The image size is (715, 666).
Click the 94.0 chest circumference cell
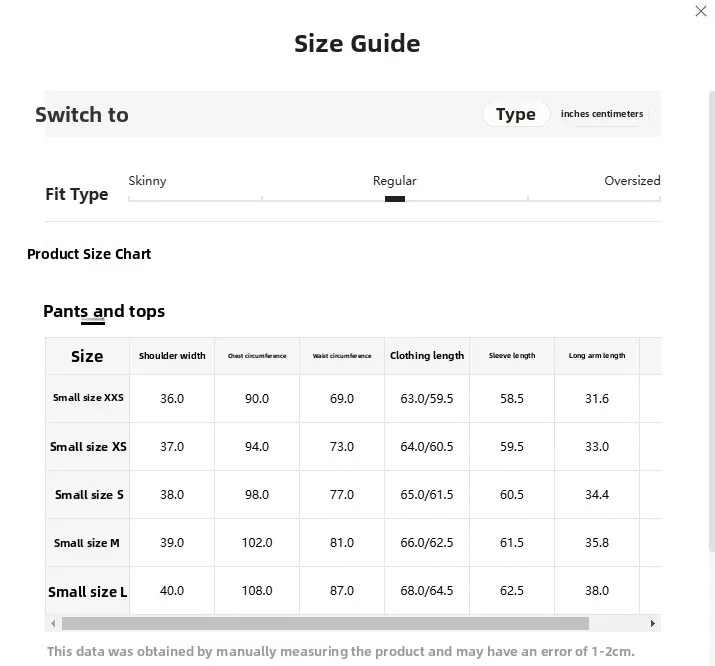[x=257, y=447]
